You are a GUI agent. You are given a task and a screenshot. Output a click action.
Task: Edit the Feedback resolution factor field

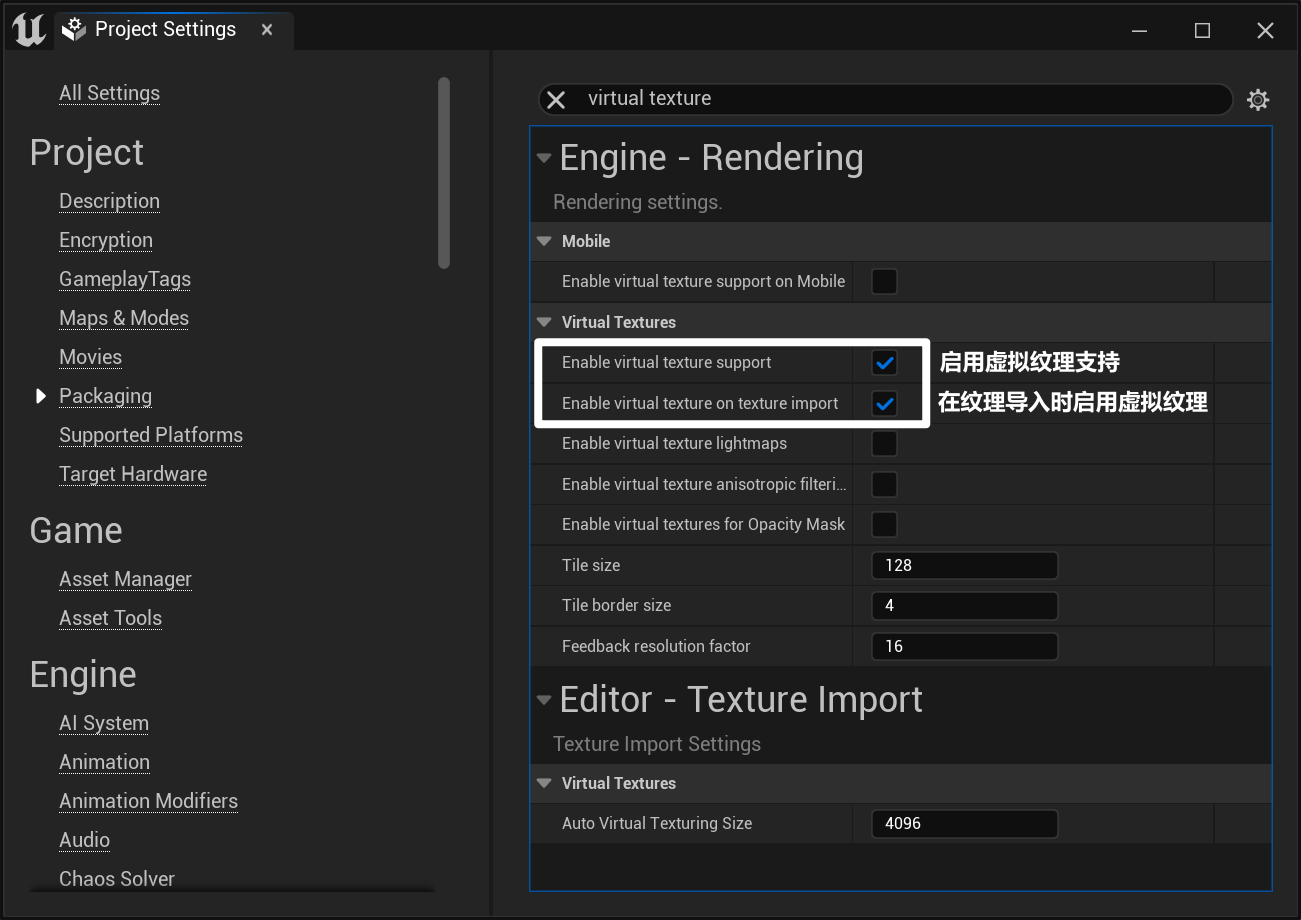(964, 646)
